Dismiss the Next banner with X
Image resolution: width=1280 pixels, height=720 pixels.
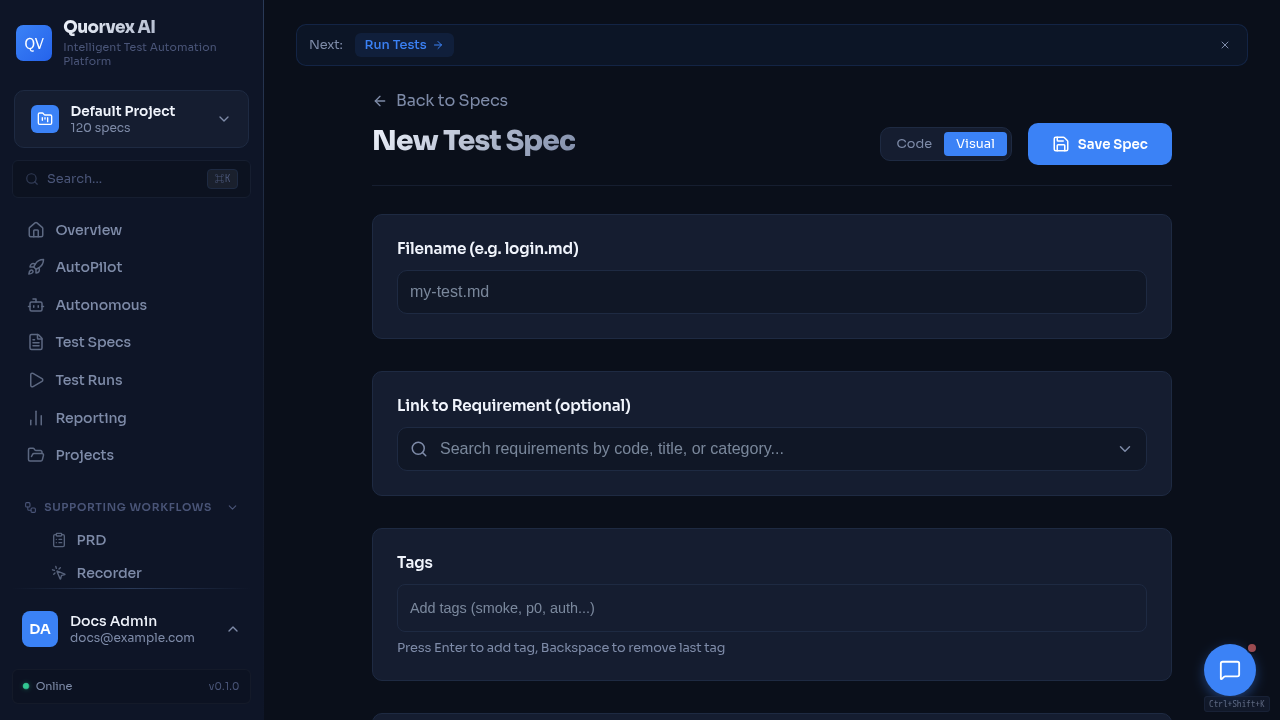pos(1225,45)
